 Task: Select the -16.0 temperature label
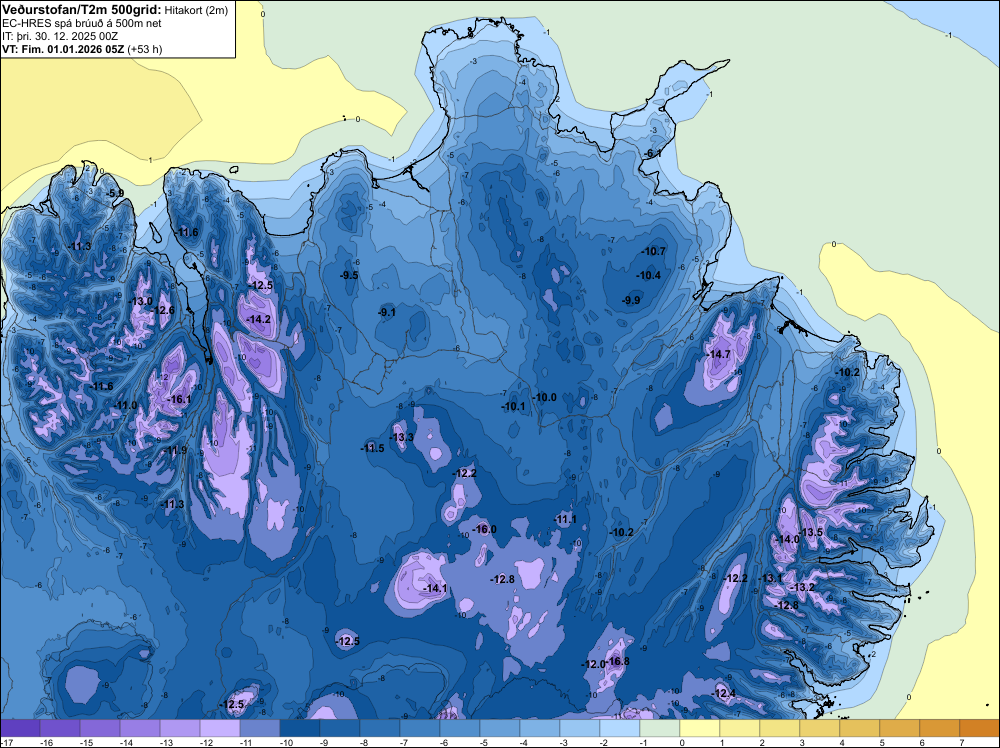pyautogui.click(x=484, y=529)
